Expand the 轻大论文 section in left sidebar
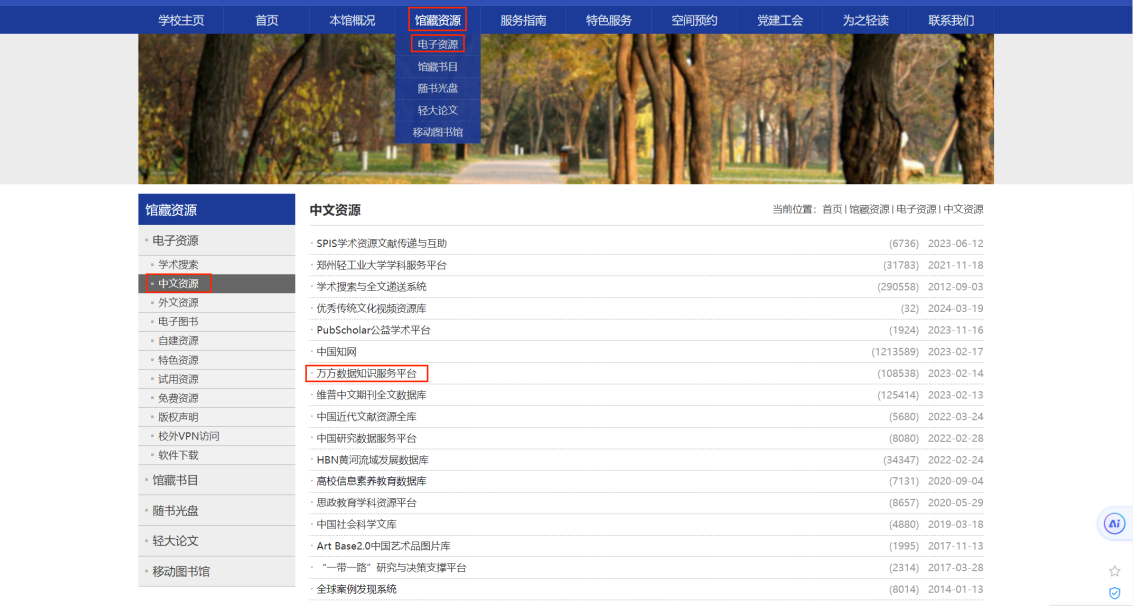The width and height of the screenshot is (1133, 606). pyautogui.click(x=176, y=541)
